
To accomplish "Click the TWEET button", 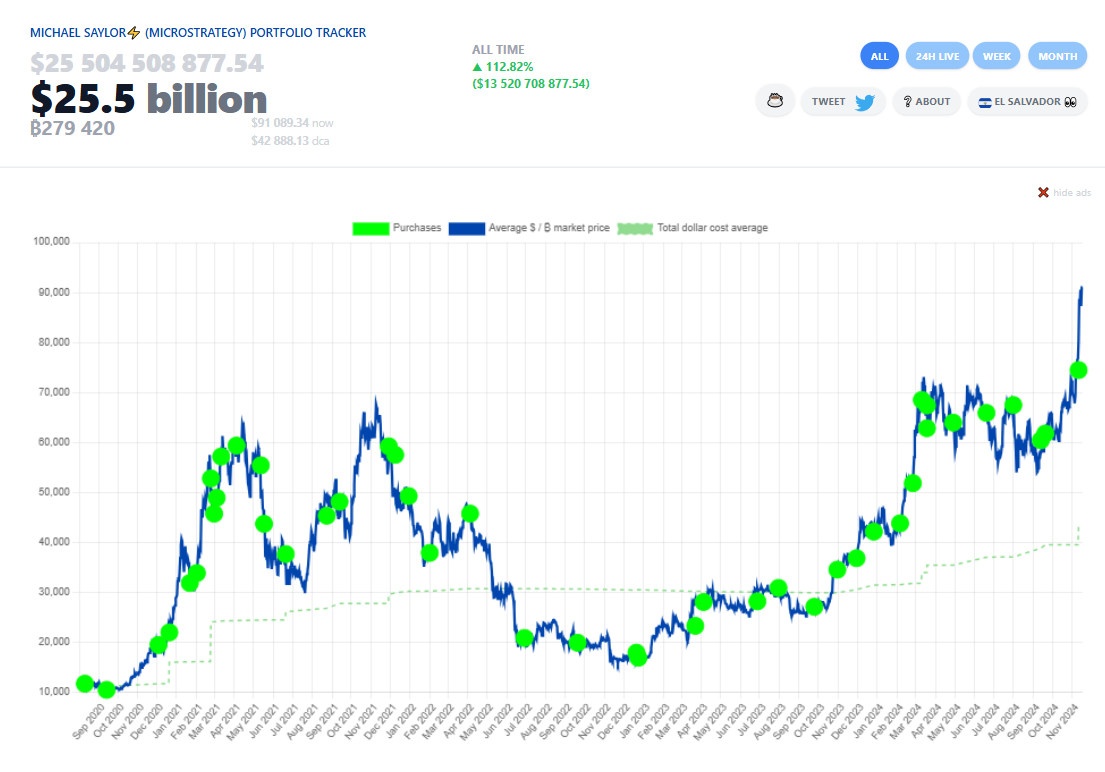I will point(843,101).
